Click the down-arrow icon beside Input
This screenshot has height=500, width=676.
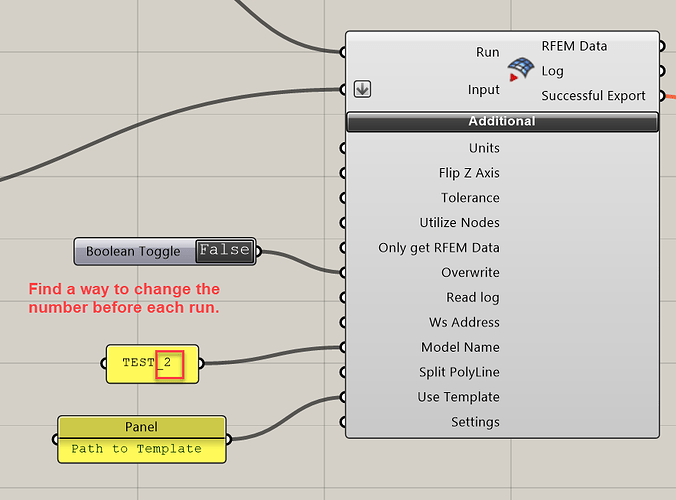363,89
